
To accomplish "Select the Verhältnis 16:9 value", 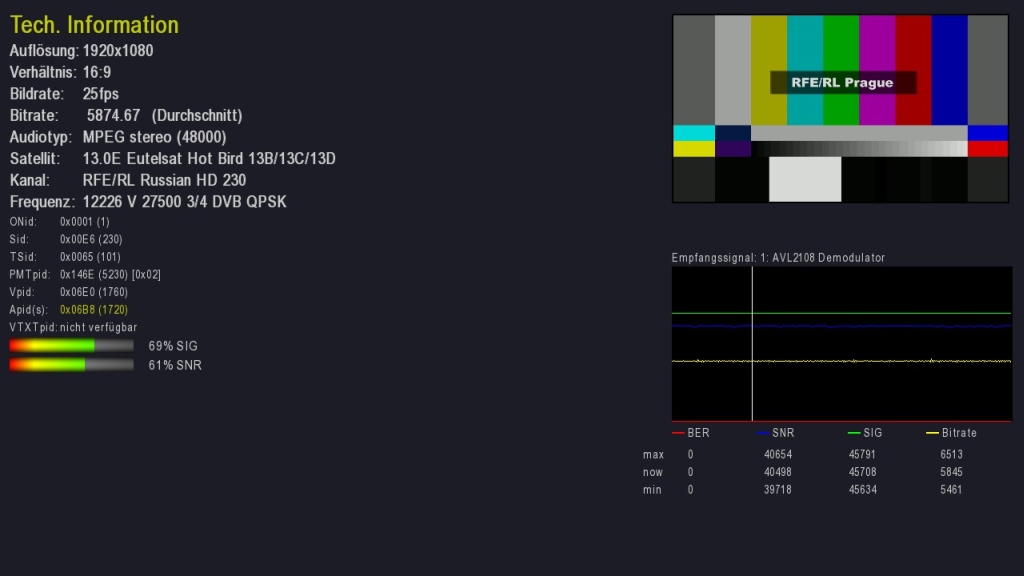I will (x=97, y=72).
